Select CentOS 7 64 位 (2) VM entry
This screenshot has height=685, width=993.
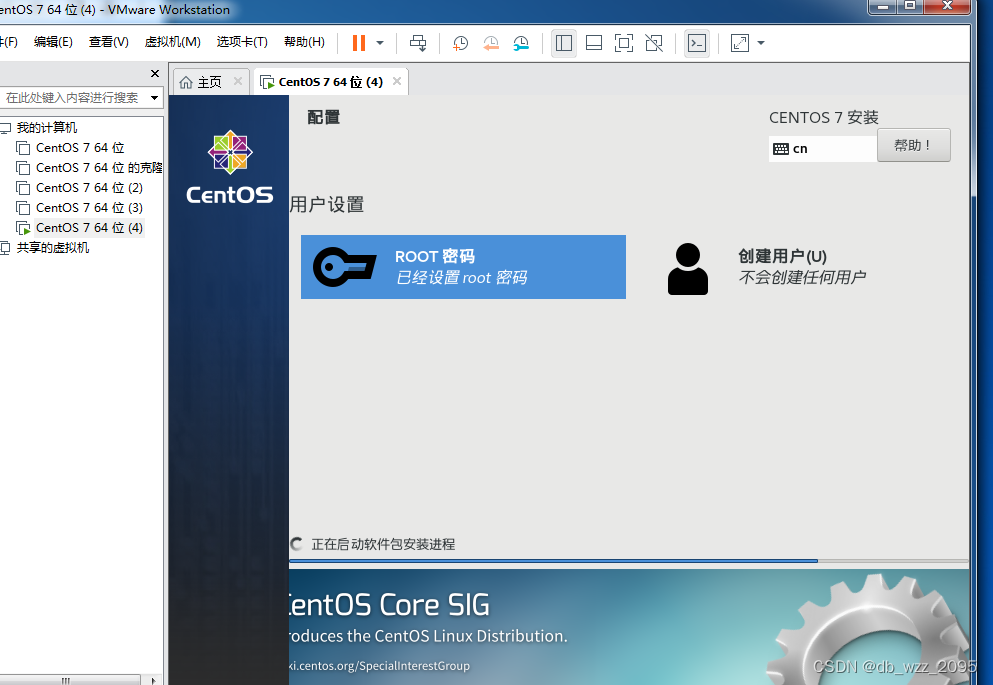(89, 188)
